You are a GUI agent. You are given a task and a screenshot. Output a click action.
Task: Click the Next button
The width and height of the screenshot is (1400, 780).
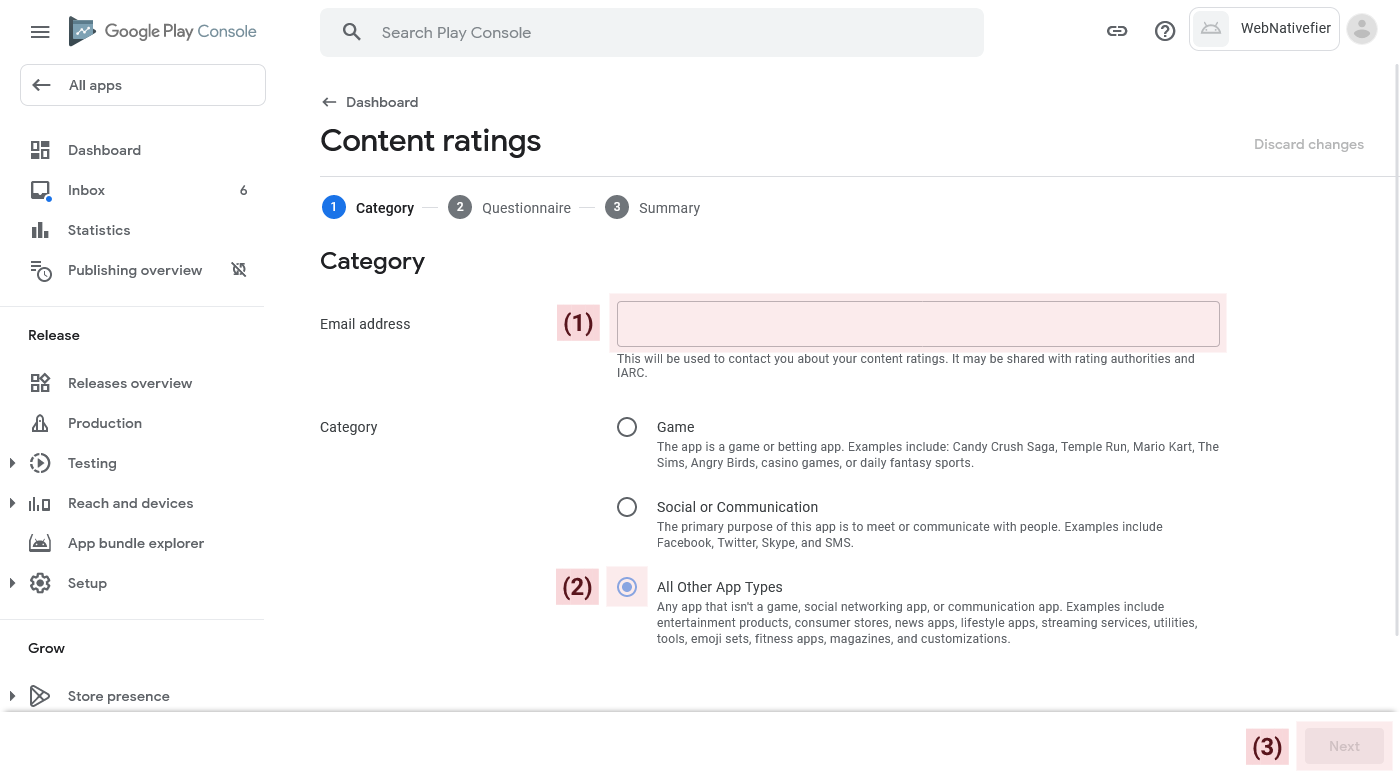pyautogui.click(x=1344, y=746)
